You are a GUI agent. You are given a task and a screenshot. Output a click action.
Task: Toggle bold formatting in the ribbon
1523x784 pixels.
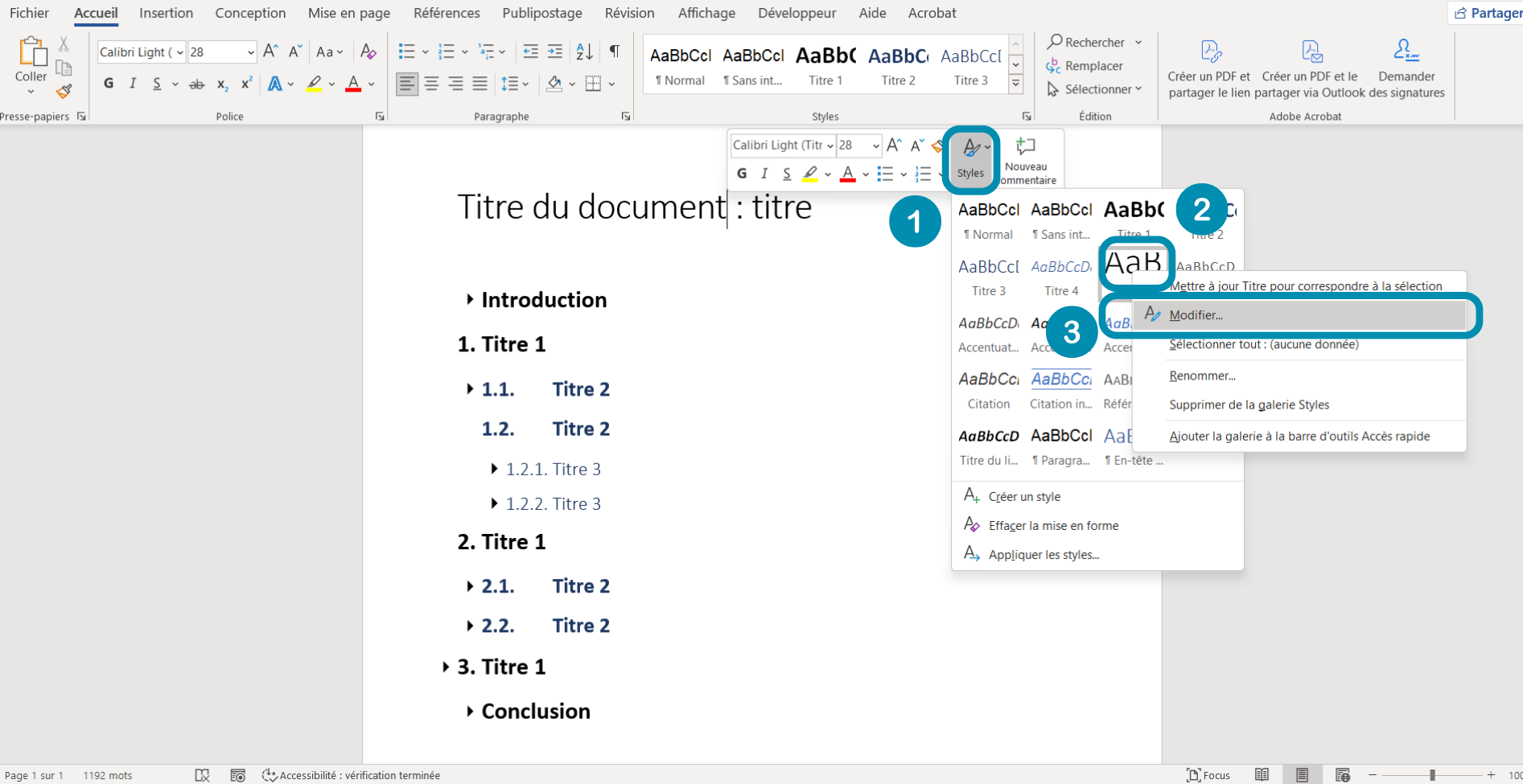point(109,84)
